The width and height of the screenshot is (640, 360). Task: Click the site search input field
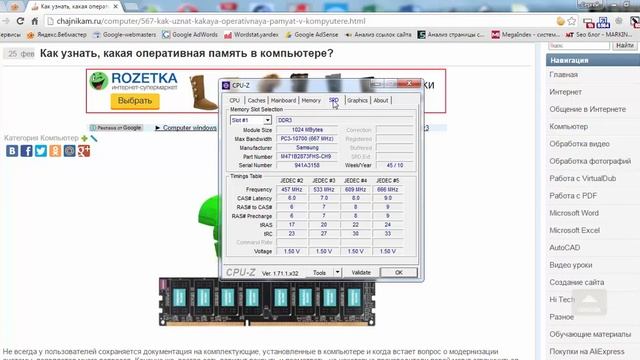click(578, 46)
